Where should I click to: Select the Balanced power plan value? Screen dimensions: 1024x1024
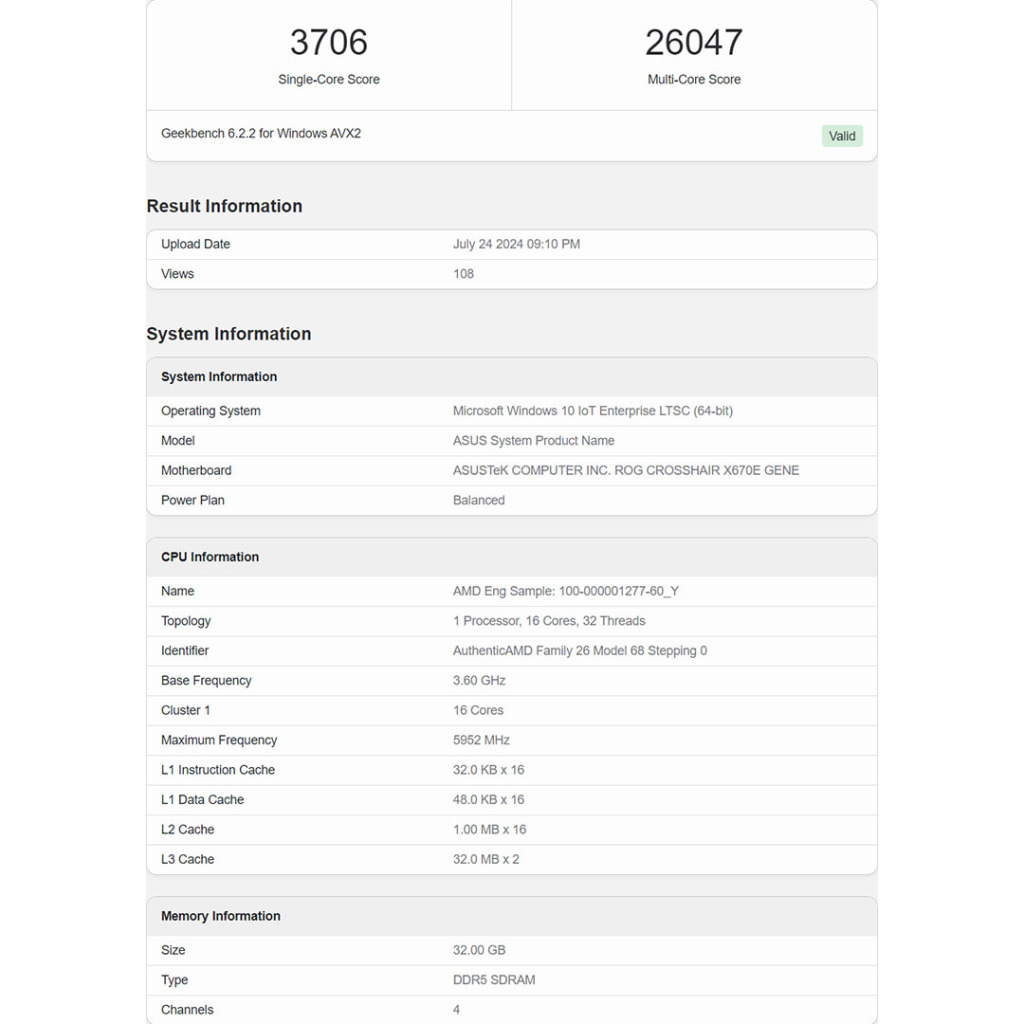click(479, 500)
